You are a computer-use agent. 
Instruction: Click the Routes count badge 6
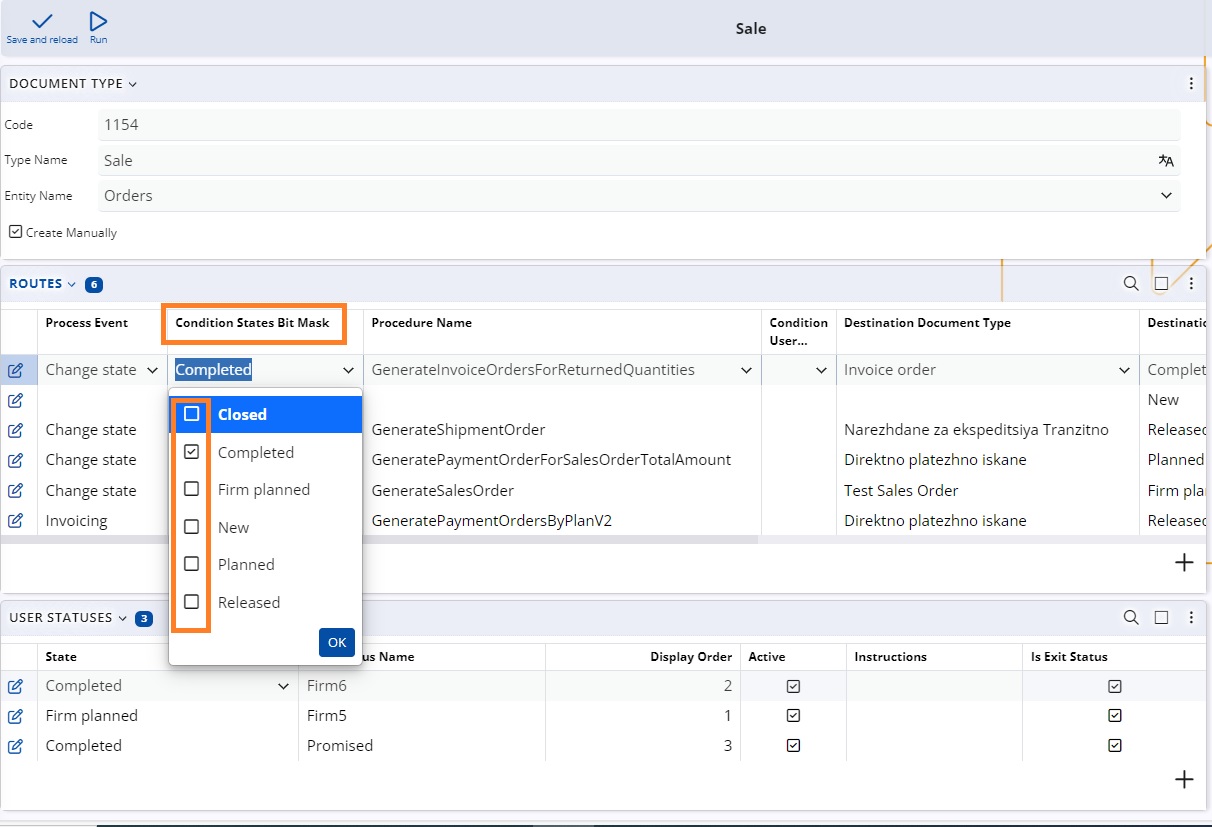pyautogui.click(x=94, y=285)
